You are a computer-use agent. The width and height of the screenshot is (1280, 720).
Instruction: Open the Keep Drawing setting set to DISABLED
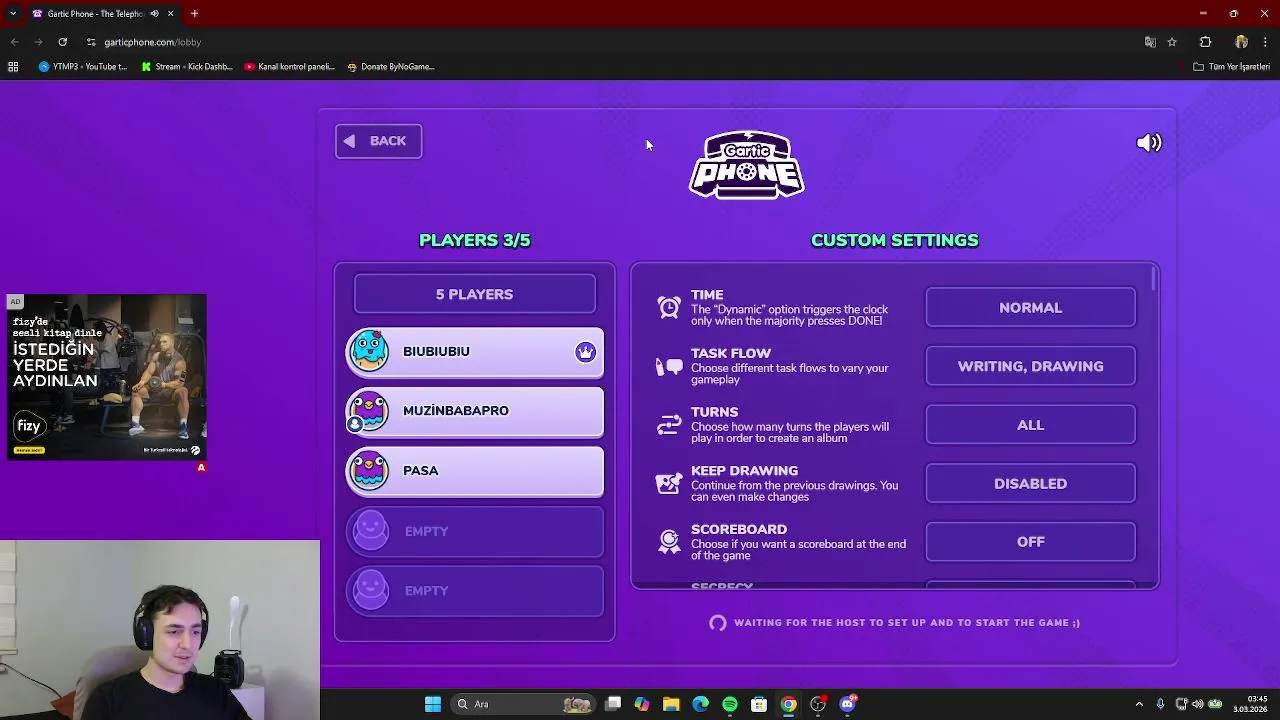[x=1030, y=483]
